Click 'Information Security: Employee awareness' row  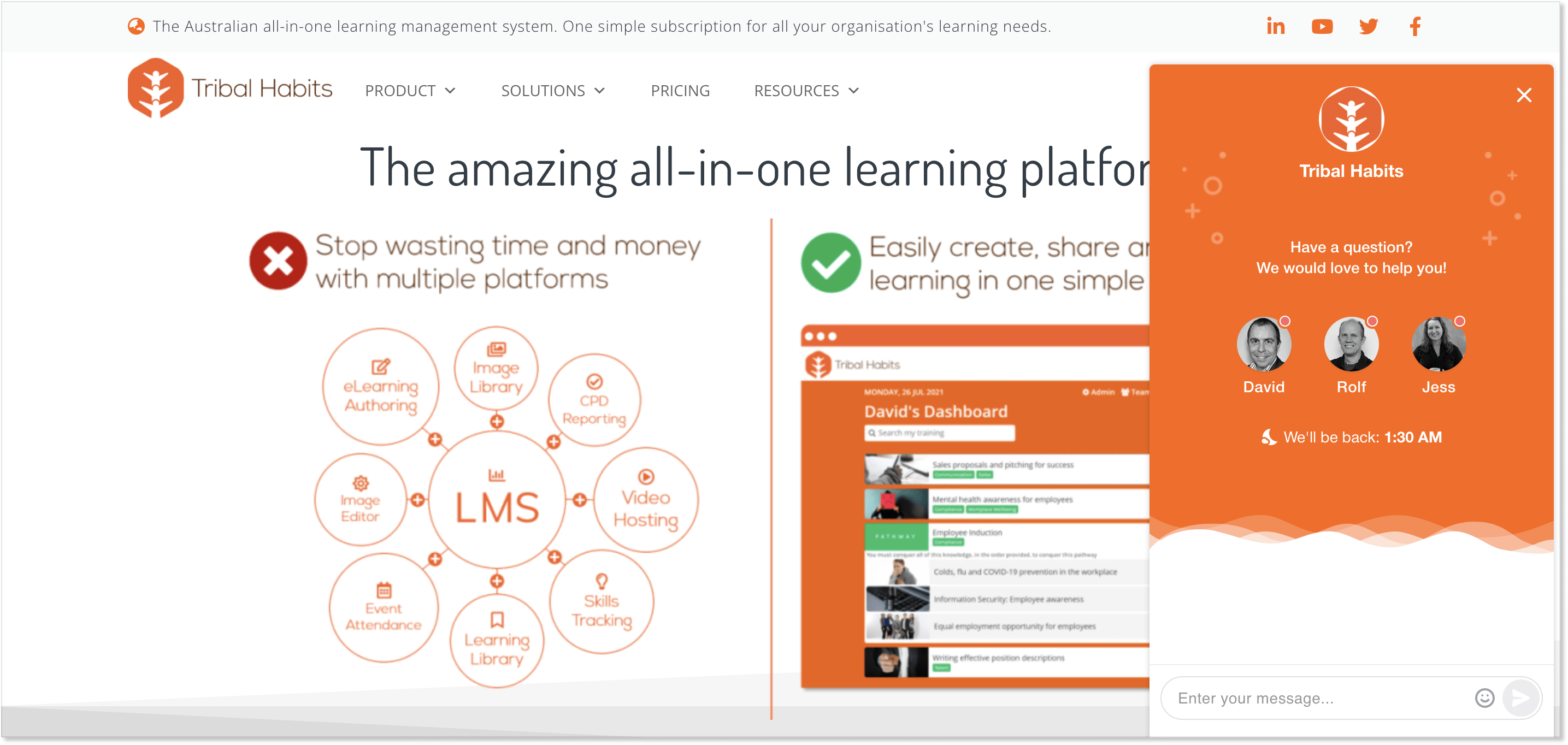pos(1006,599)
